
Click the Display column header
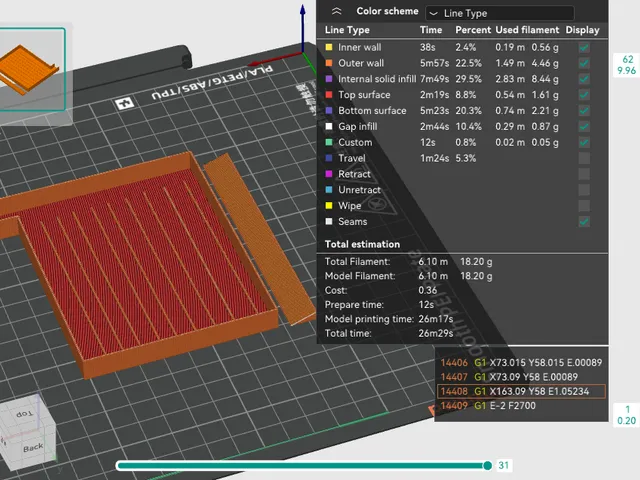582,30
